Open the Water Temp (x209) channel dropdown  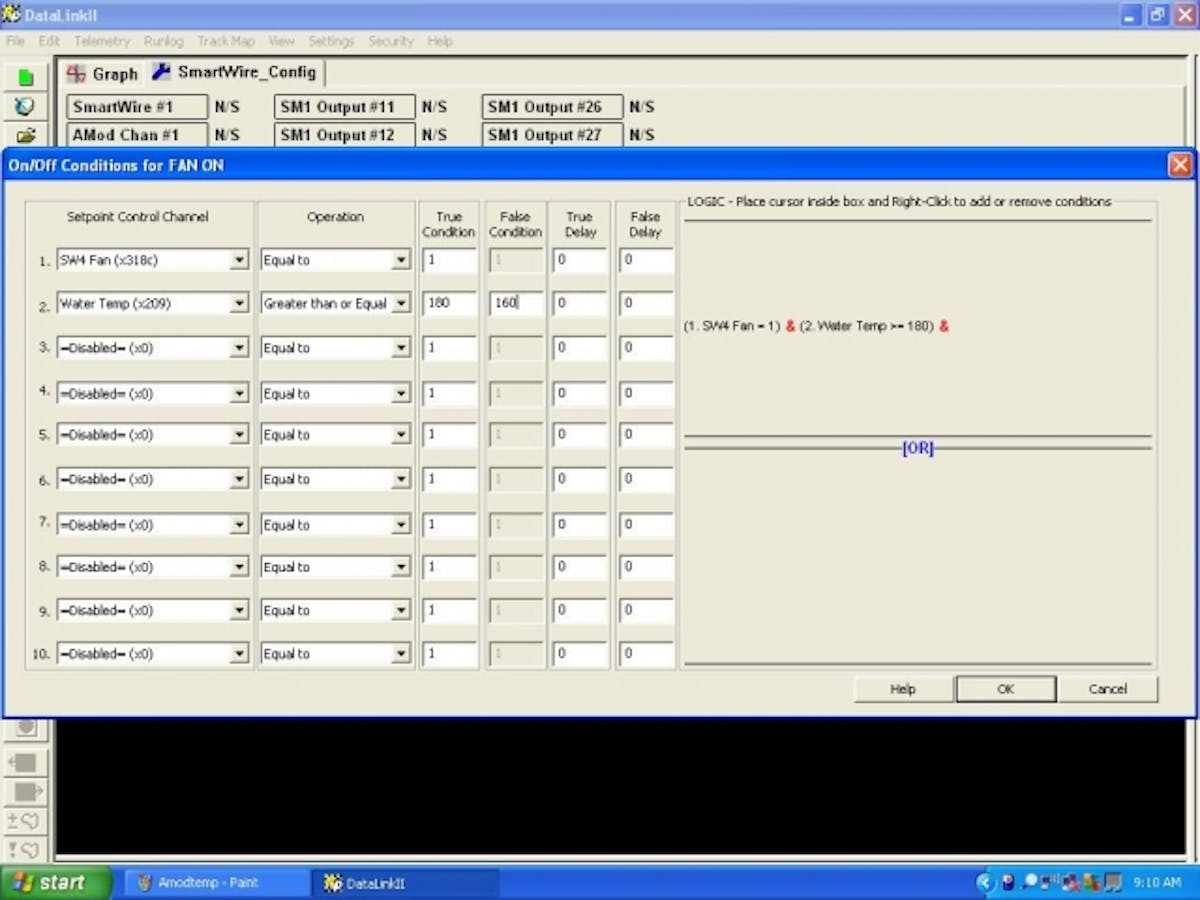(x=238, y=303)
